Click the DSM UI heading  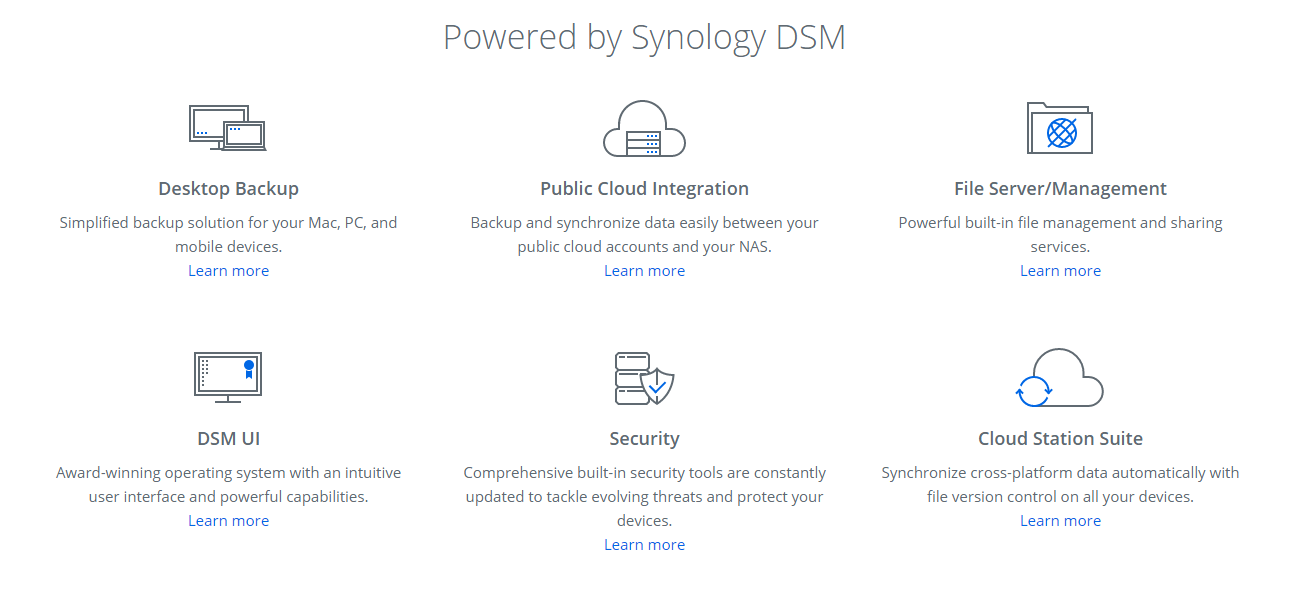click(228, 439)
